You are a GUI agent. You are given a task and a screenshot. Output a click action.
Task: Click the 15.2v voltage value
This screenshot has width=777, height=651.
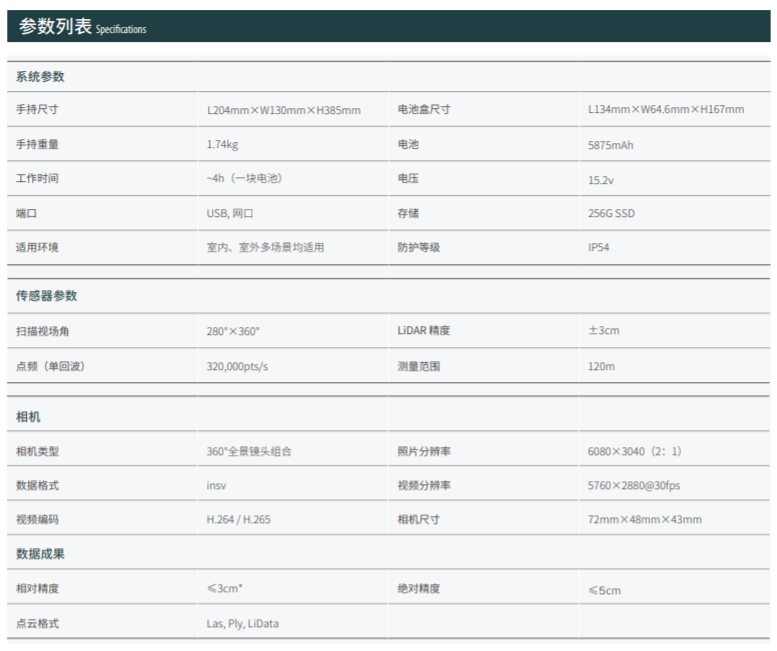(x=601, y=180)
